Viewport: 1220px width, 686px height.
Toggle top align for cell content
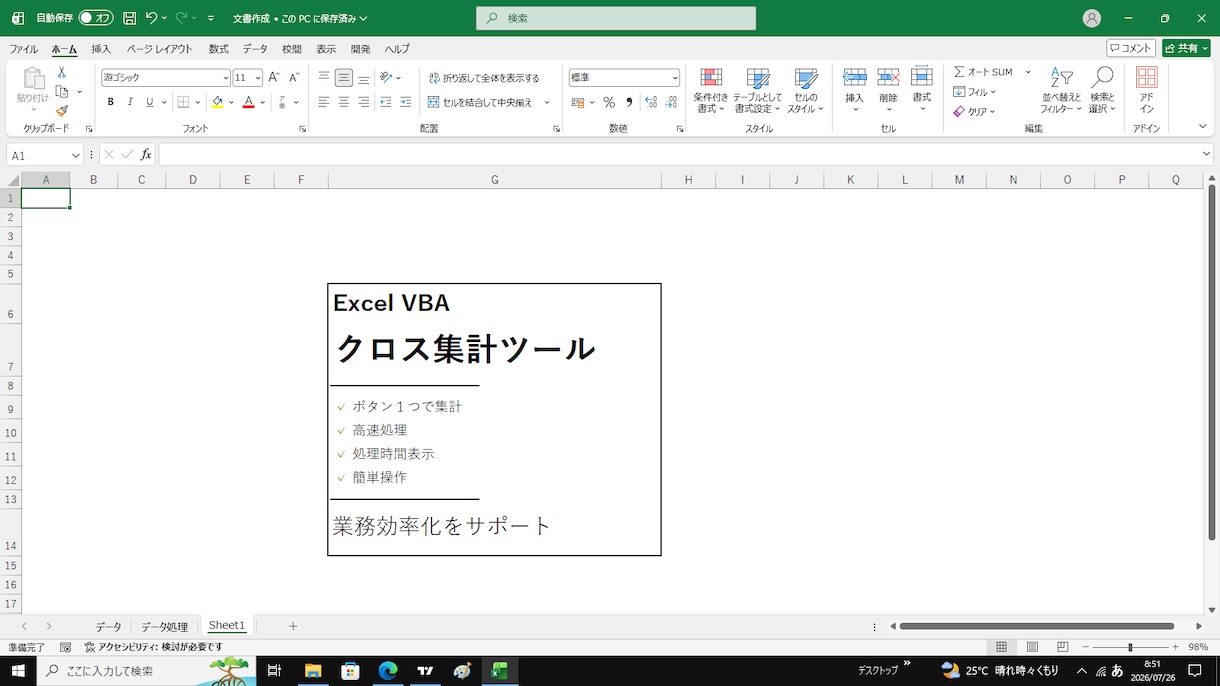click(x=324, y=77)
